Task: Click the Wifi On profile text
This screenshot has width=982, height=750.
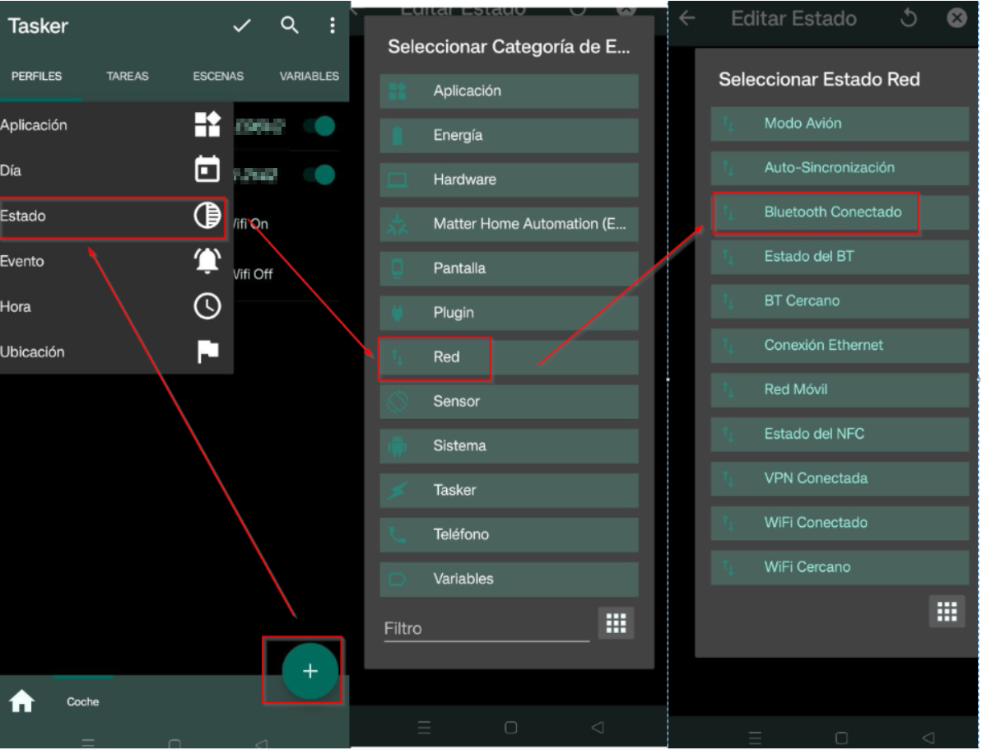Action: click(251, 224)
